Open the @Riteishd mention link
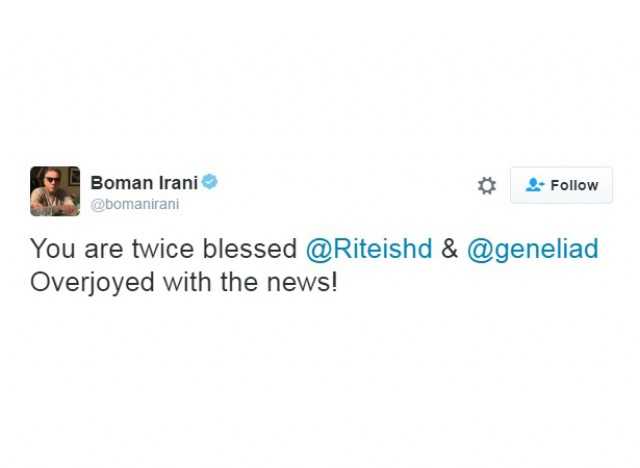The height and width of the screenshot is (468, 640). (369, 248)
